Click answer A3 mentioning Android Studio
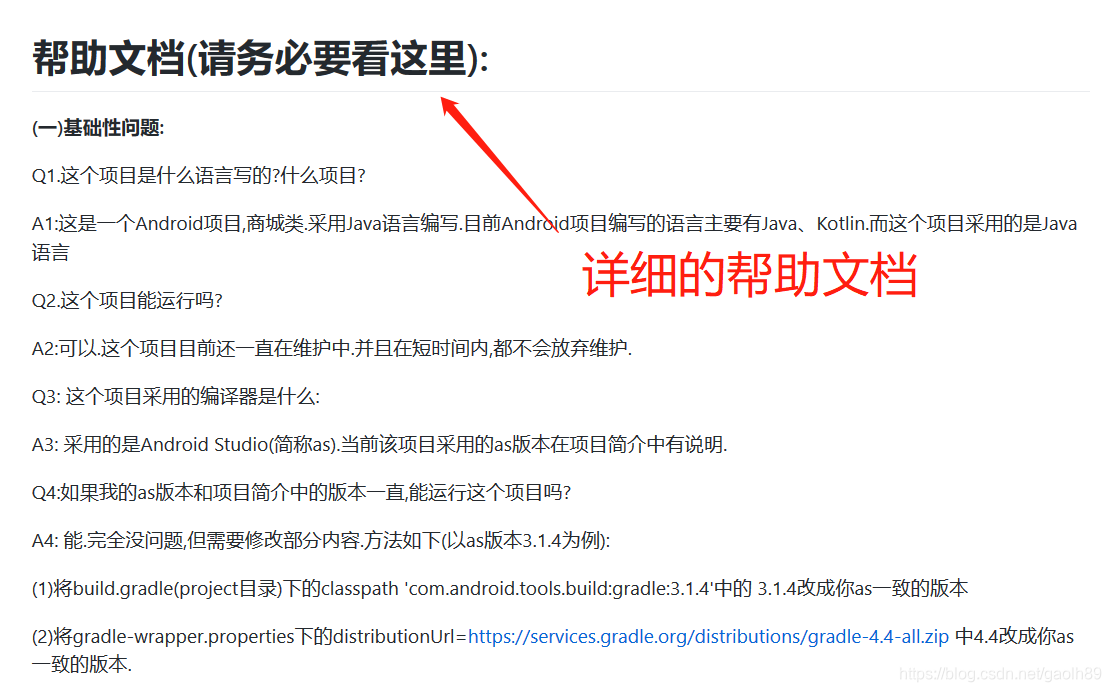Screen dimensions: 1111x692 point(379,444)
